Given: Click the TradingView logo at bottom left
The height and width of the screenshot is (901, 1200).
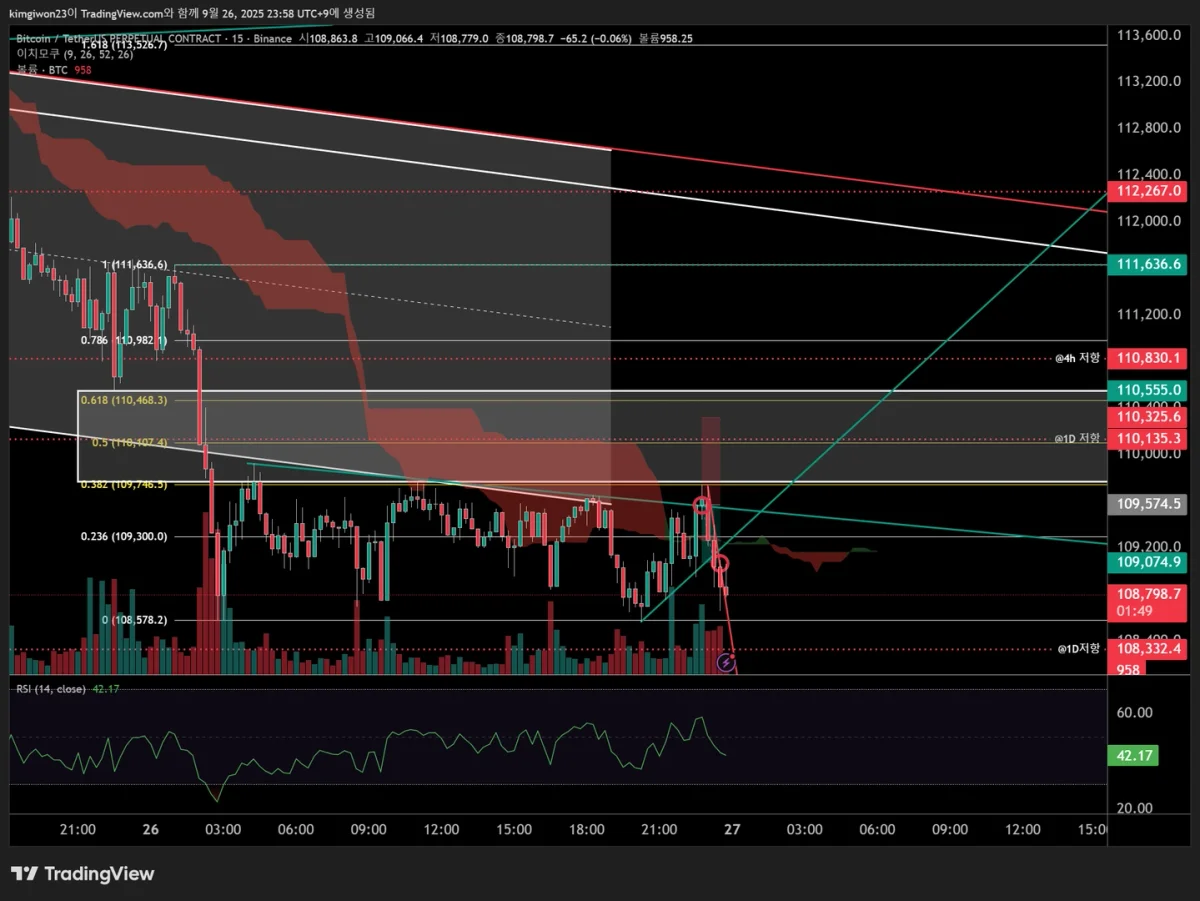Looking at the screenshot, I should (x=83, y=874).
